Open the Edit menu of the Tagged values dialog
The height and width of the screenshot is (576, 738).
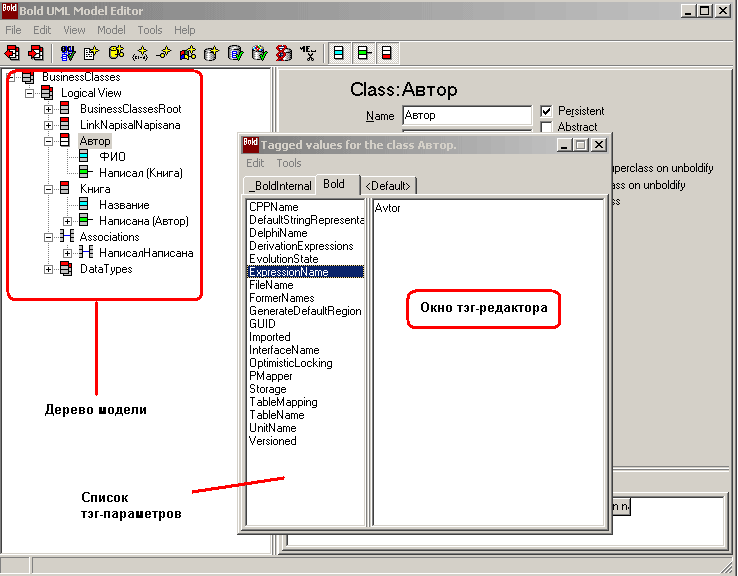point(255,163)
